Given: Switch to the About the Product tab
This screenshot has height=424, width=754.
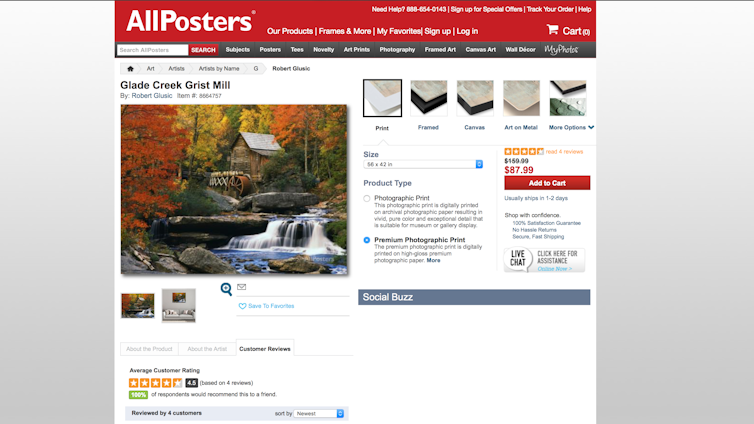Looking at the screenshot, I should pos(149,349).
